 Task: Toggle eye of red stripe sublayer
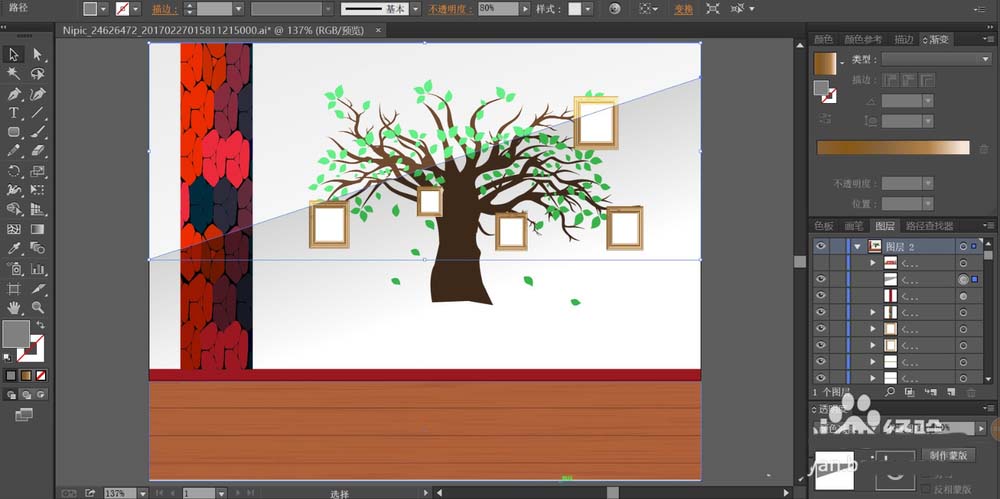tap(821, 295)
